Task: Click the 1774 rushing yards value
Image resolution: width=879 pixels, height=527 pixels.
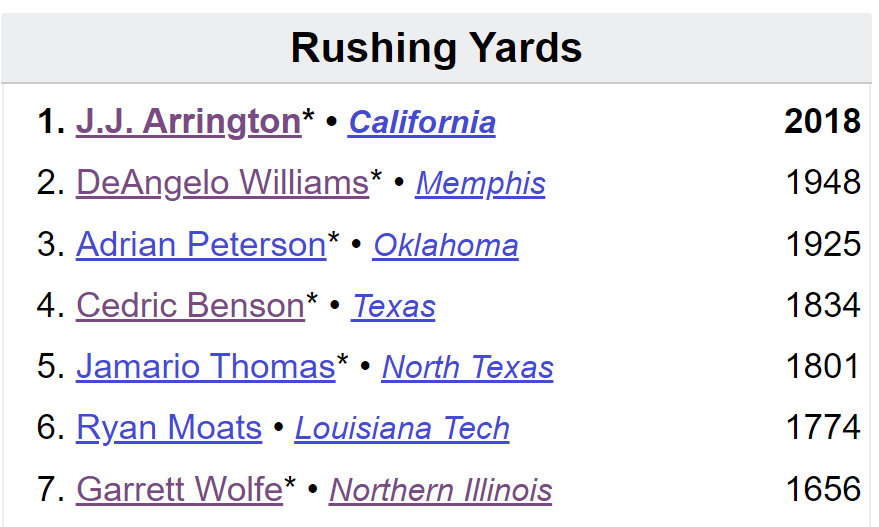Action: pos(823,427)
